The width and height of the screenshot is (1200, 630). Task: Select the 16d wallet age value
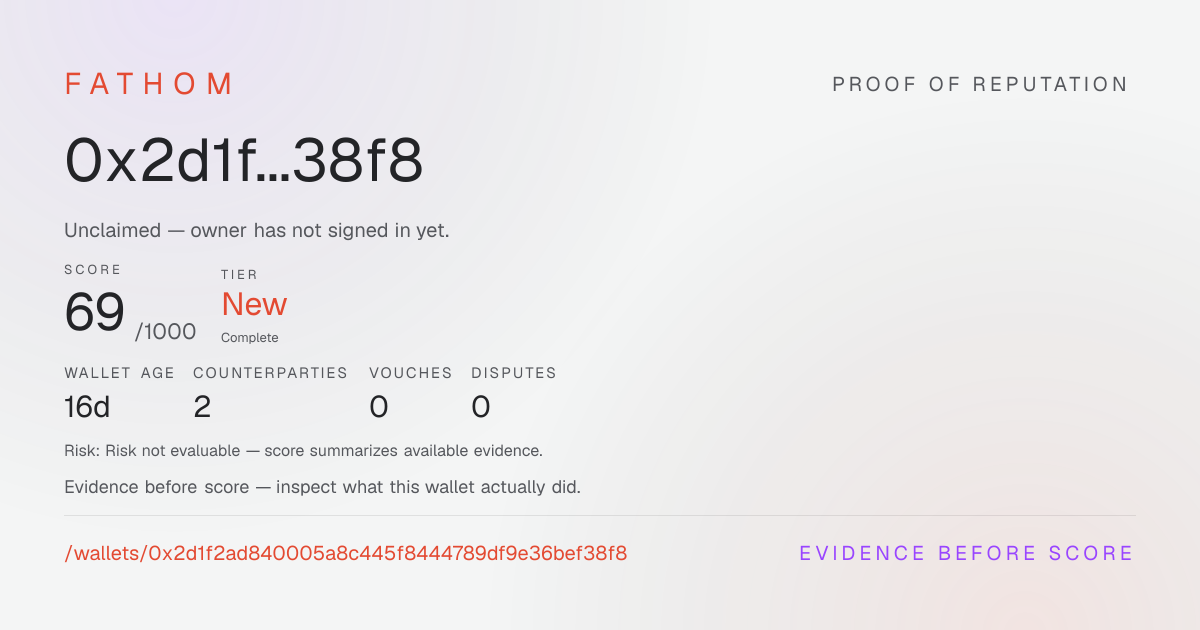pos(87,407)
